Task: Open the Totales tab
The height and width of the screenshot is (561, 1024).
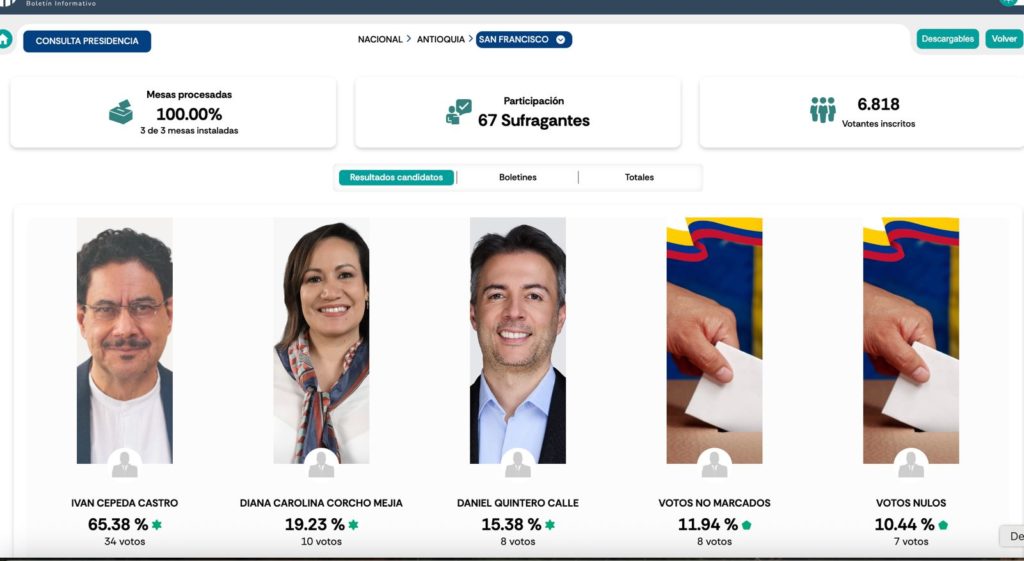Action: (639, 177)
